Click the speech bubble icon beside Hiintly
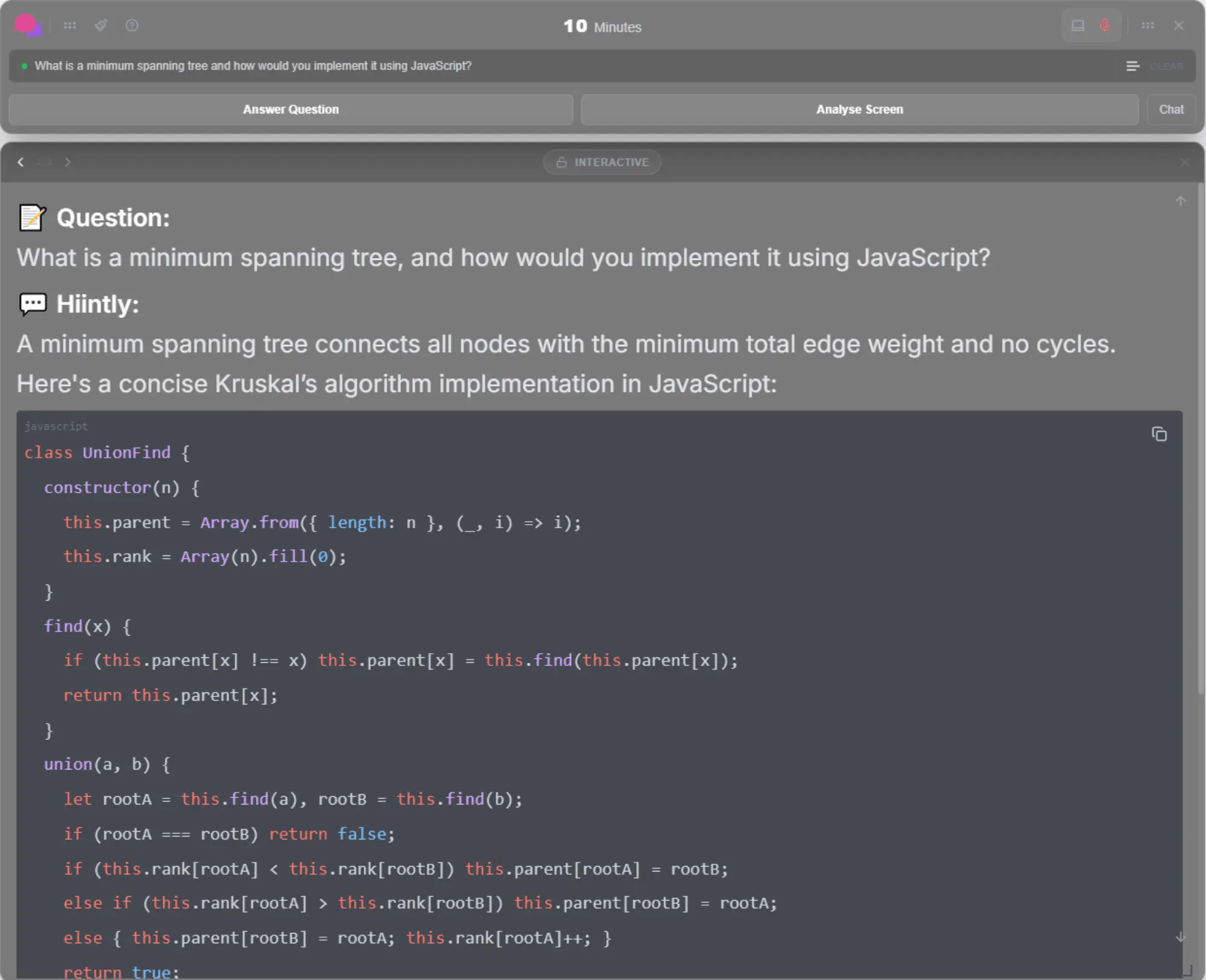Image resolution: width=1206 pixels, height=980 pixels. pos(33,304)
